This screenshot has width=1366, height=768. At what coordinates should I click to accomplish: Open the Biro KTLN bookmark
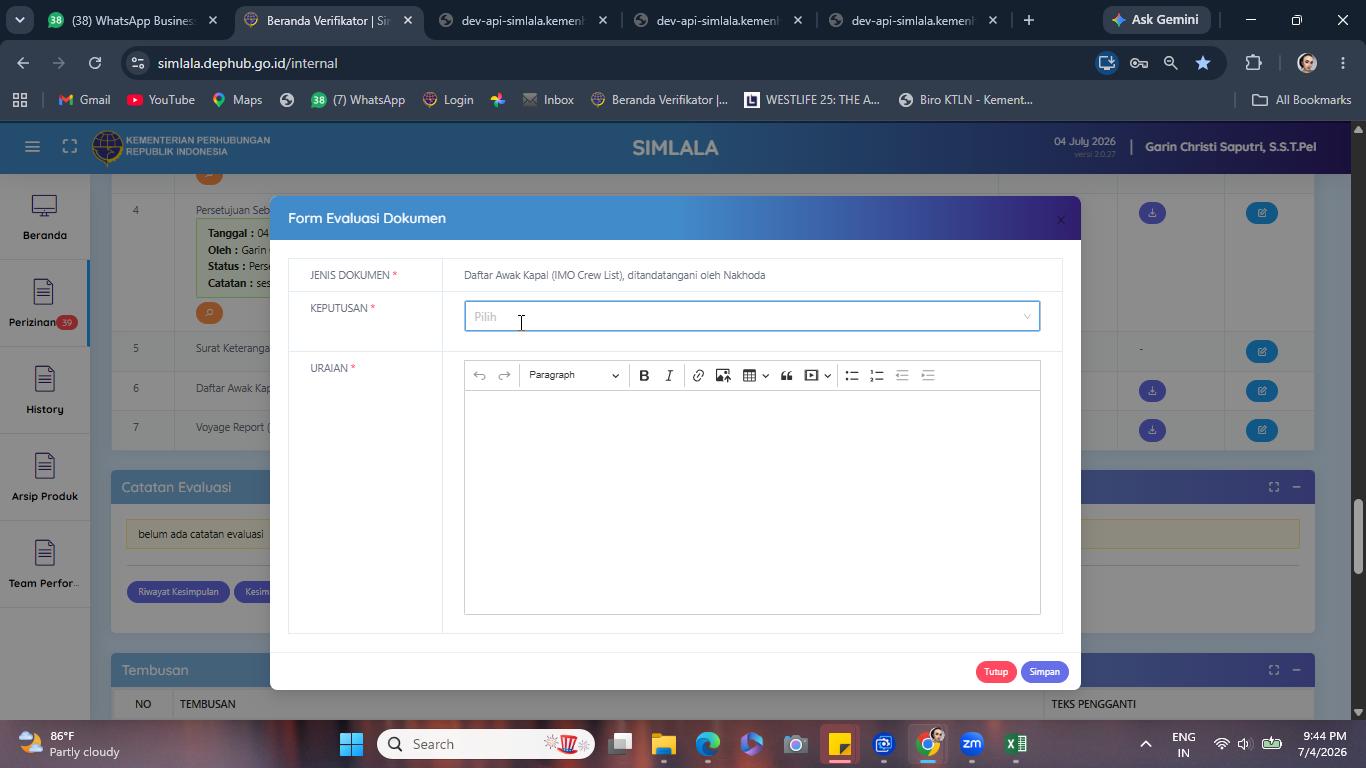[965, 100]
